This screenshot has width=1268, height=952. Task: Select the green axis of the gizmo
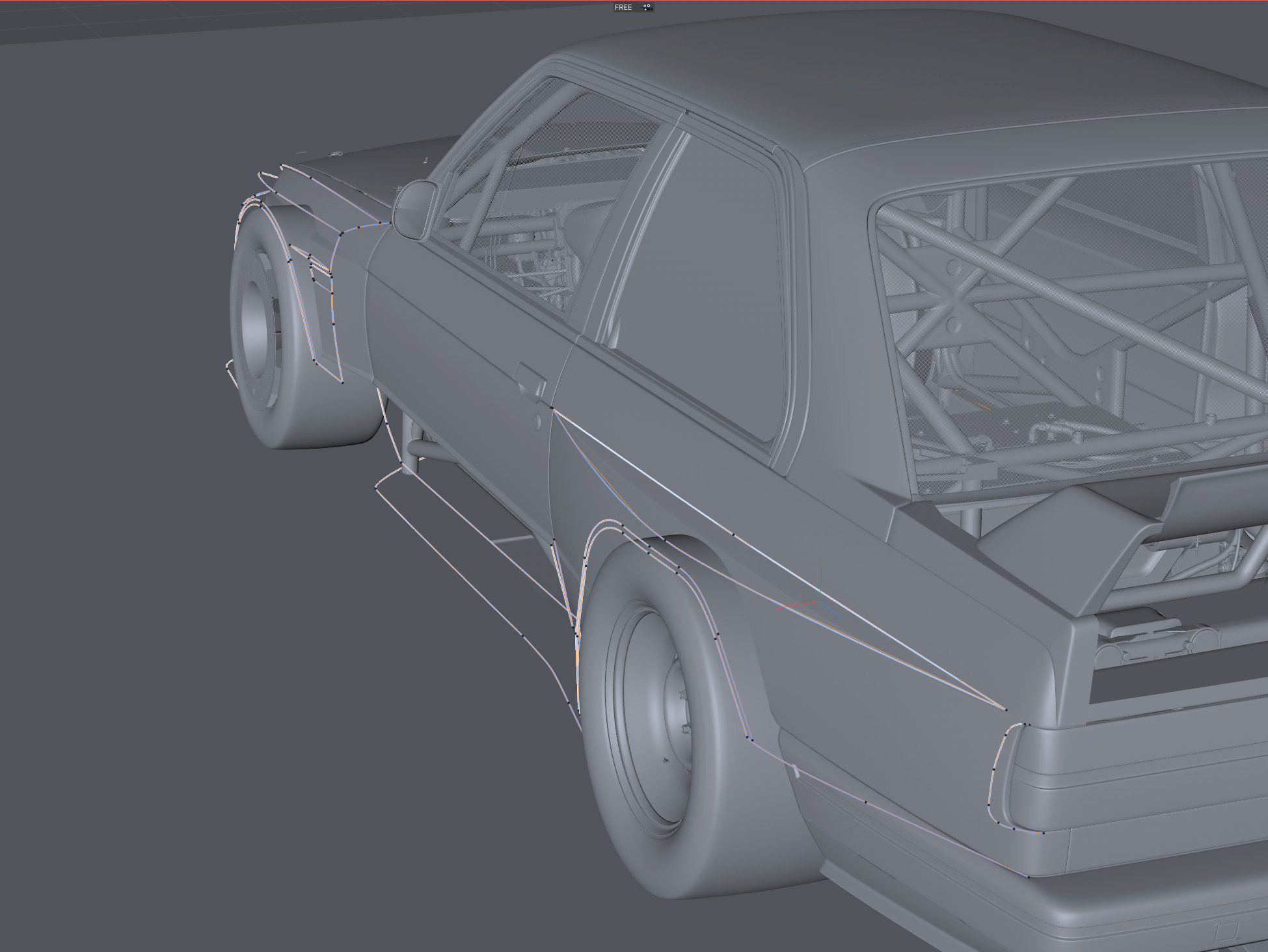[820, 574]
